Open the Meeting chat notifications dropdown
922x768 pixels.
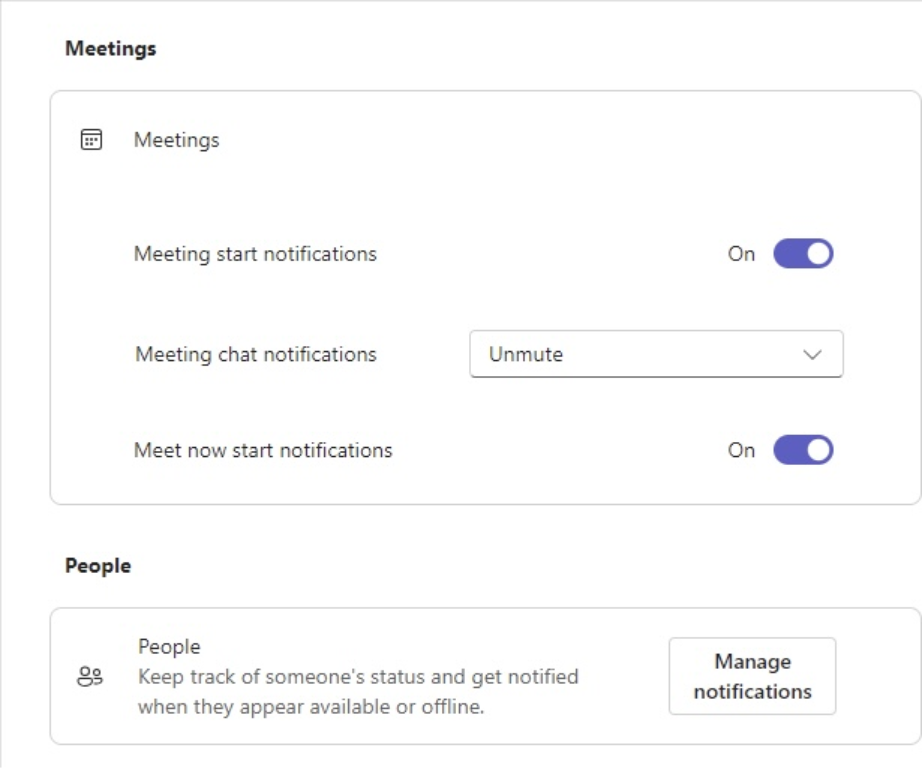coord(656,354)
